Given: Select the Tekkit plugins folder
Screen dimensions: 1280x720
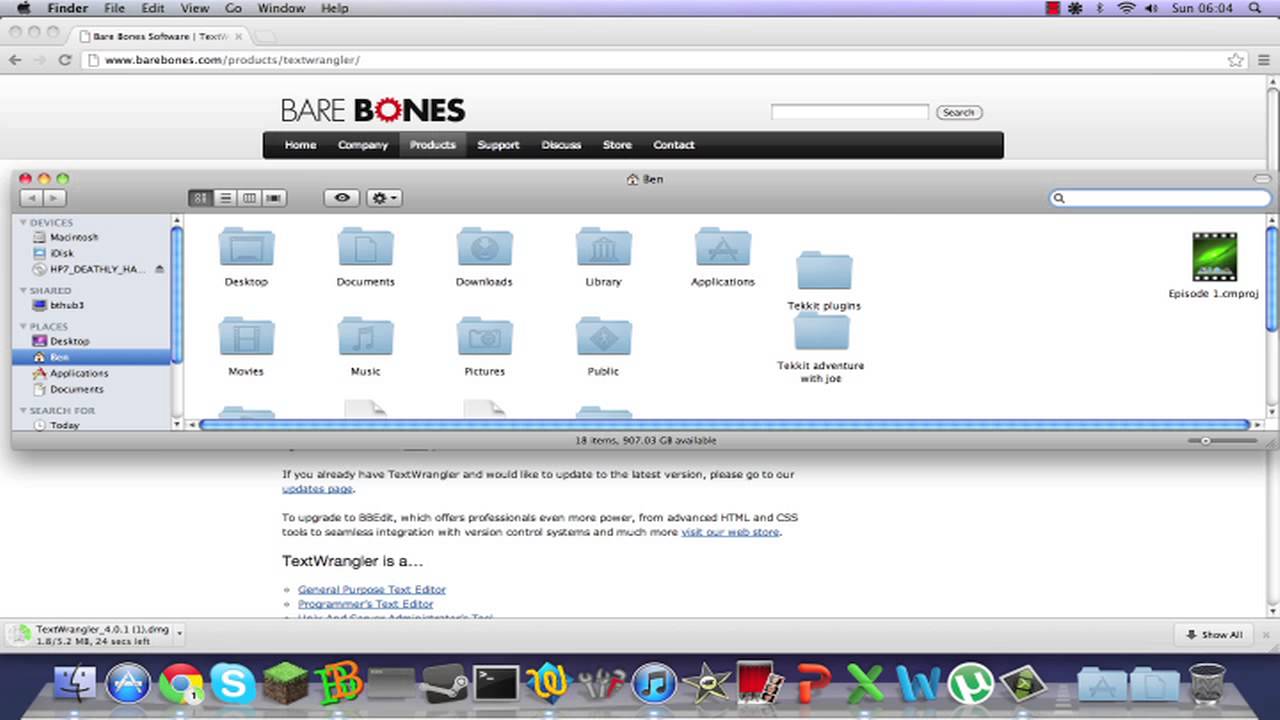Looking at the screenshot, I should tap(824, 281).
